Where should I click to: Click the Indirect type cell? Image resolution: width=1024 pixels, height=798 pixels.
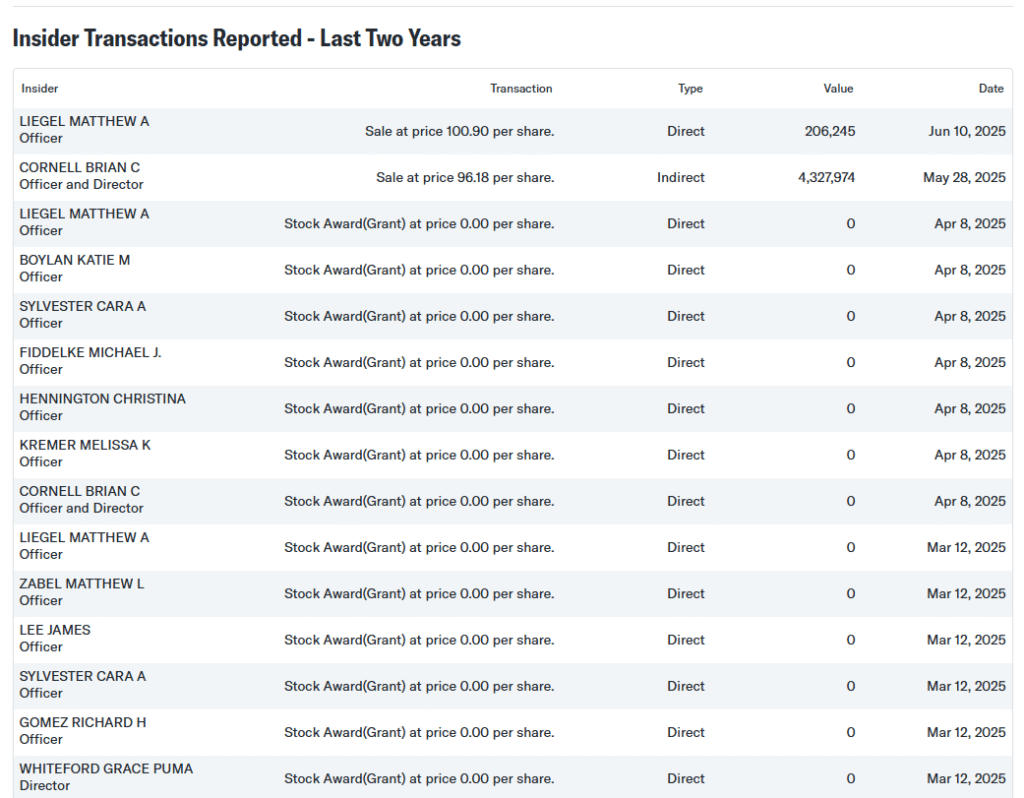click(x=680, y=177)
